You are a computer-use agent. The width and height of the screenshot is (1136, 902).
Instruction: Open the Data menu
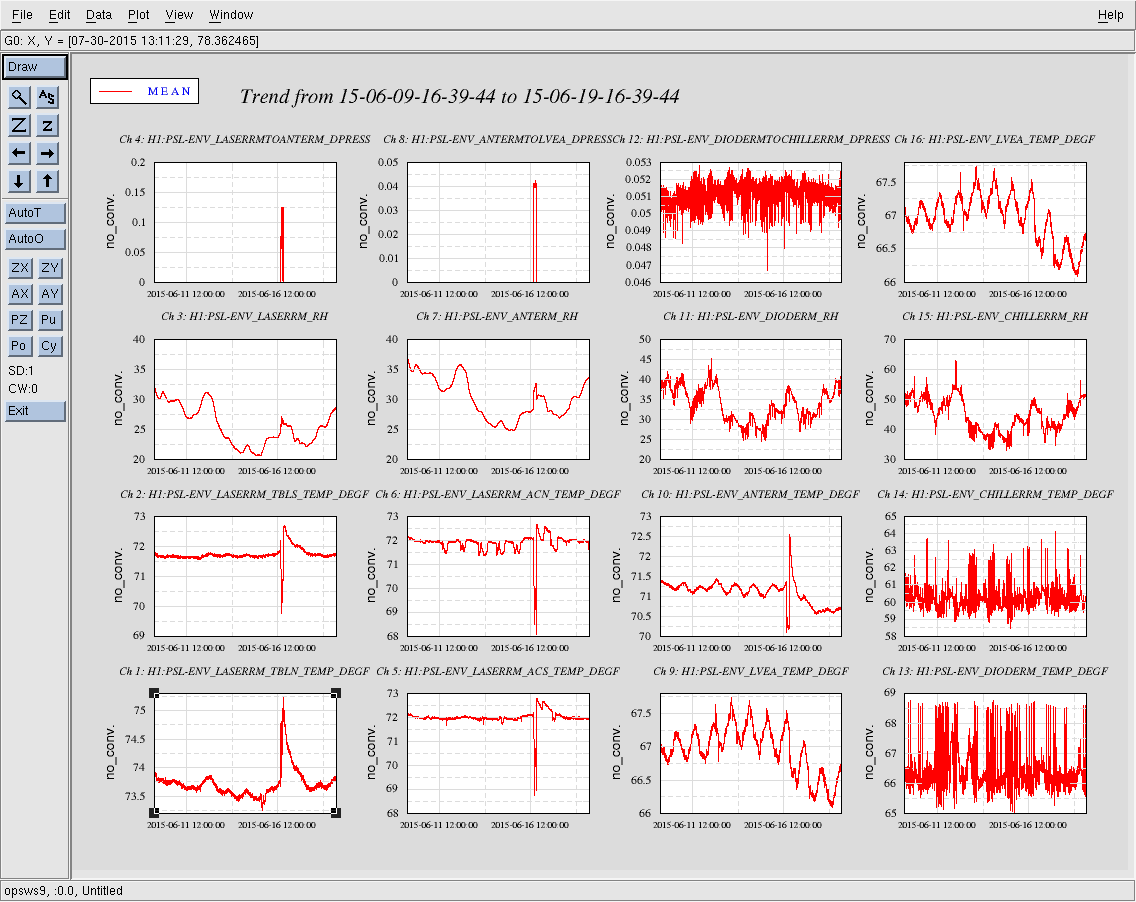[x=99, y=15]
